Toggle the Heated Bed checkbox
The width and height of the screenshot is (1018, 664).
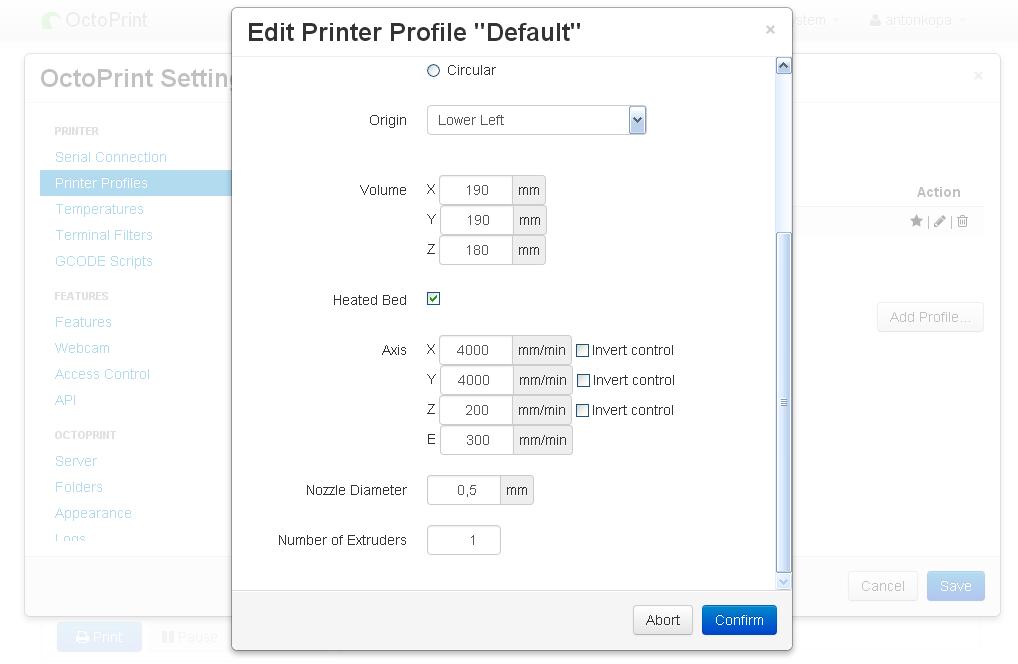[433, 299]
